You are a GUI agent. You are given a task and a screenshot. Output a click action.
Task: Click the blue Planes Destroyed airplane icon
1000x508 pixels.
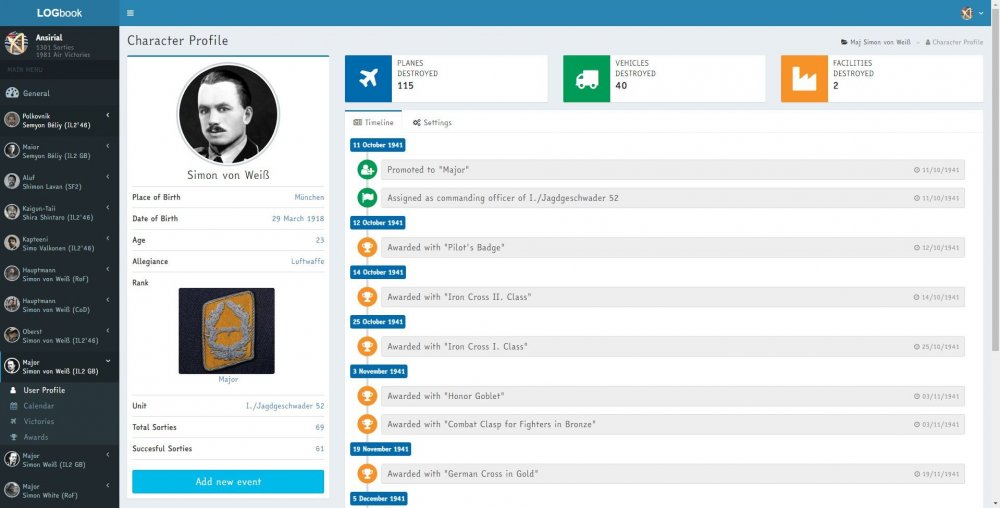(x=369, y=78)
